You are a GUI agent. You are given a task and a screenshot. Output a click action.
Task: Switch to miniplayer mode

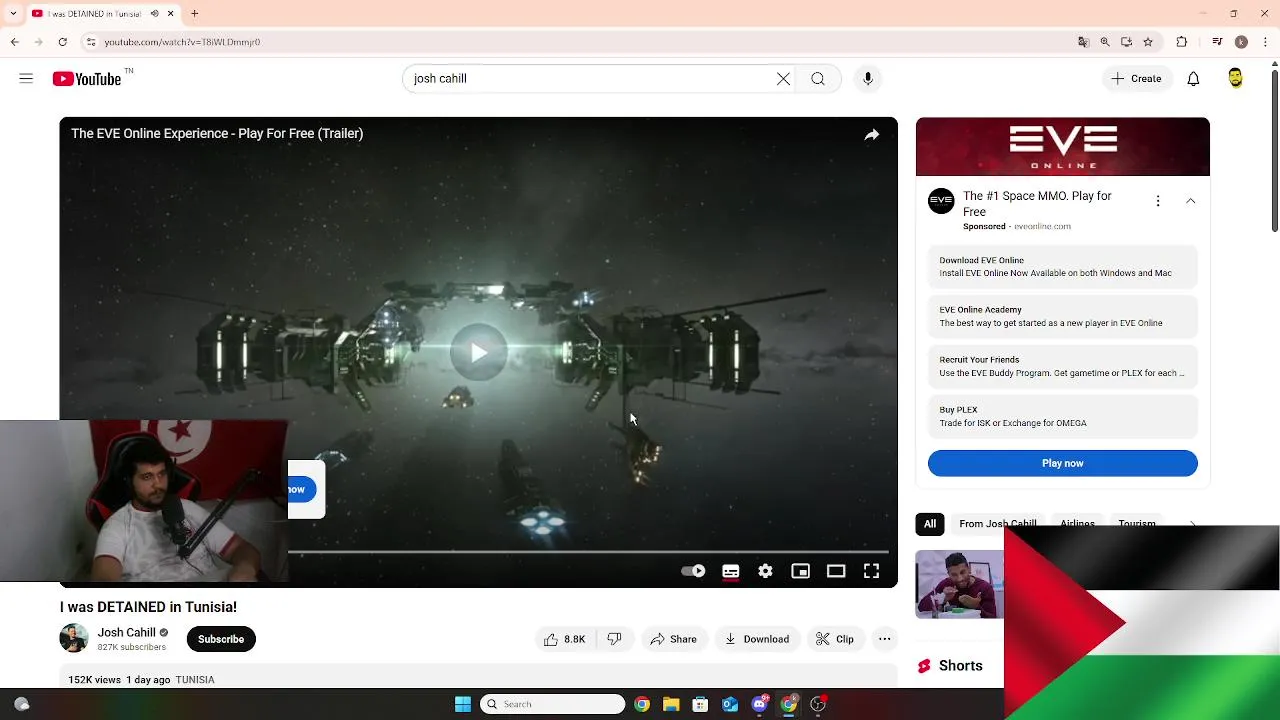coord(800,571)
